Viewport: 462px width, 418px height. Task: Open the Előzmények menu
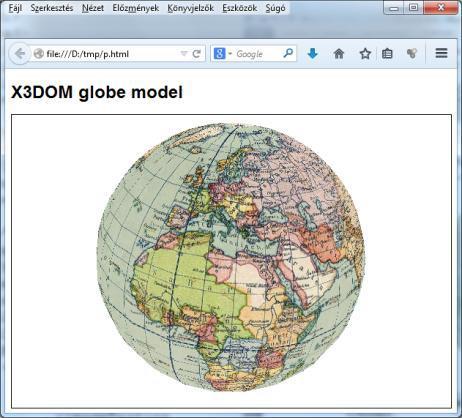[x=135, y=8]
